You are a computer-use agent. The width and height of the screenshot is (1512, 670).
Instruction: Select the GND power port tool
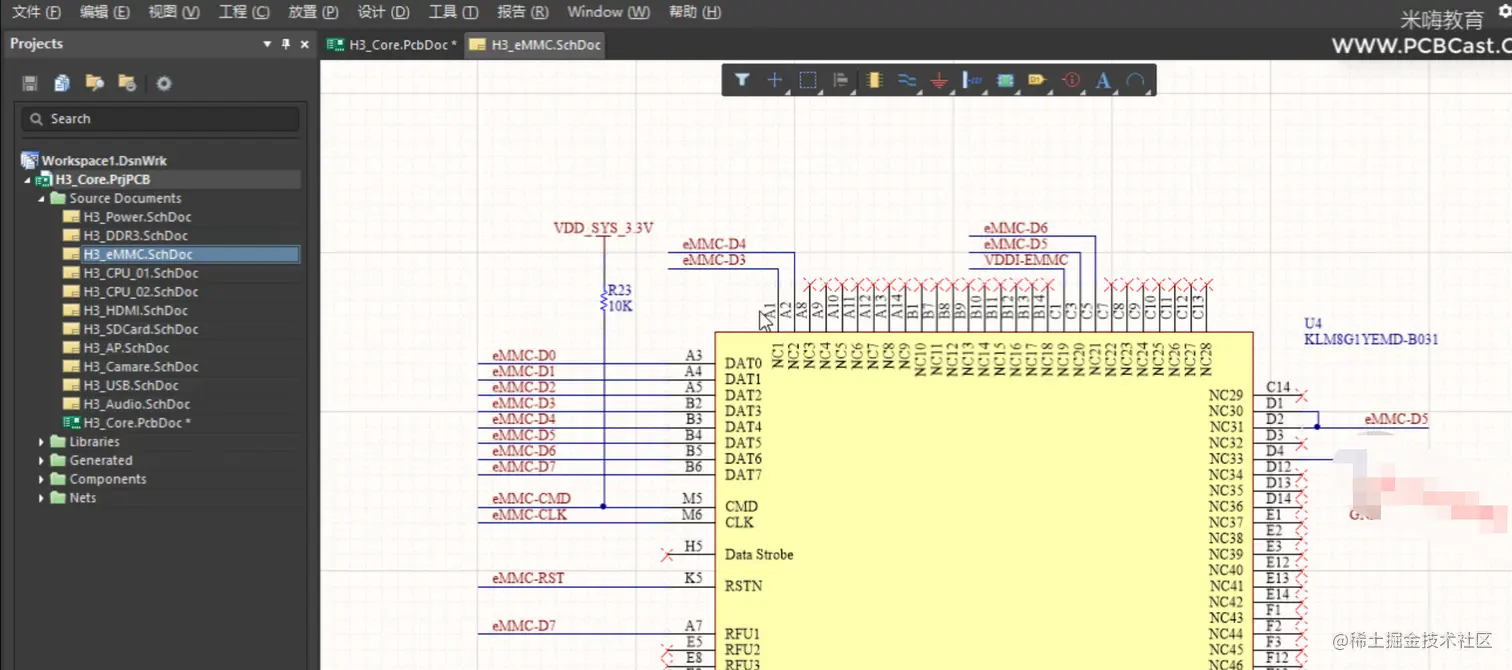coord(938,81)
